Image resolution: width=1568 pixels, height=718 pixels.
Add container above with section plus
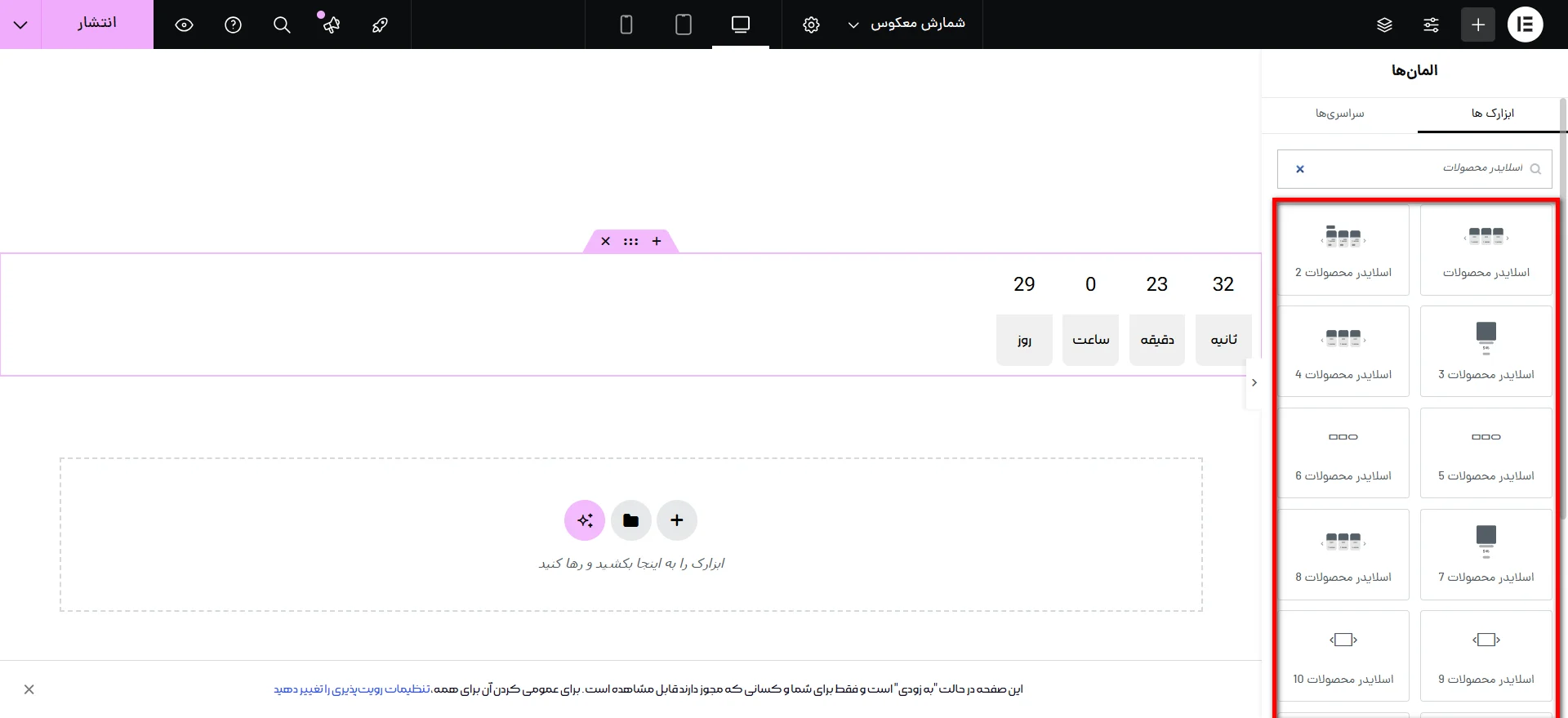pyautogui.click(x=657, y=241)
